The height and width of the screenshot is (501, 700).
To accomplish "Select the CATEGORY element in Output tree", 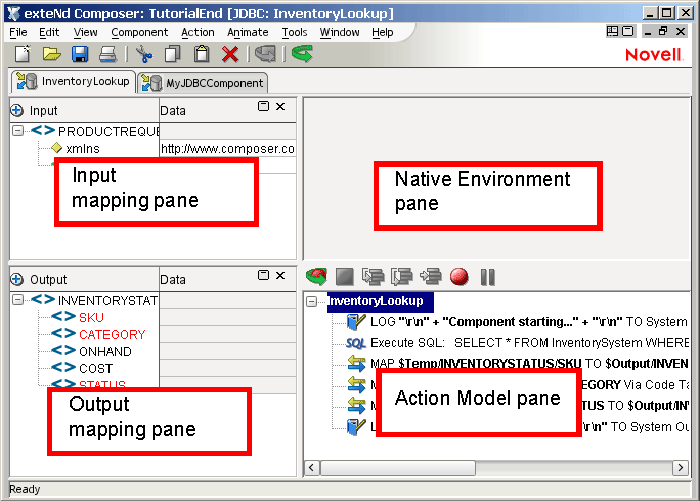I will (x=112, y=334).
